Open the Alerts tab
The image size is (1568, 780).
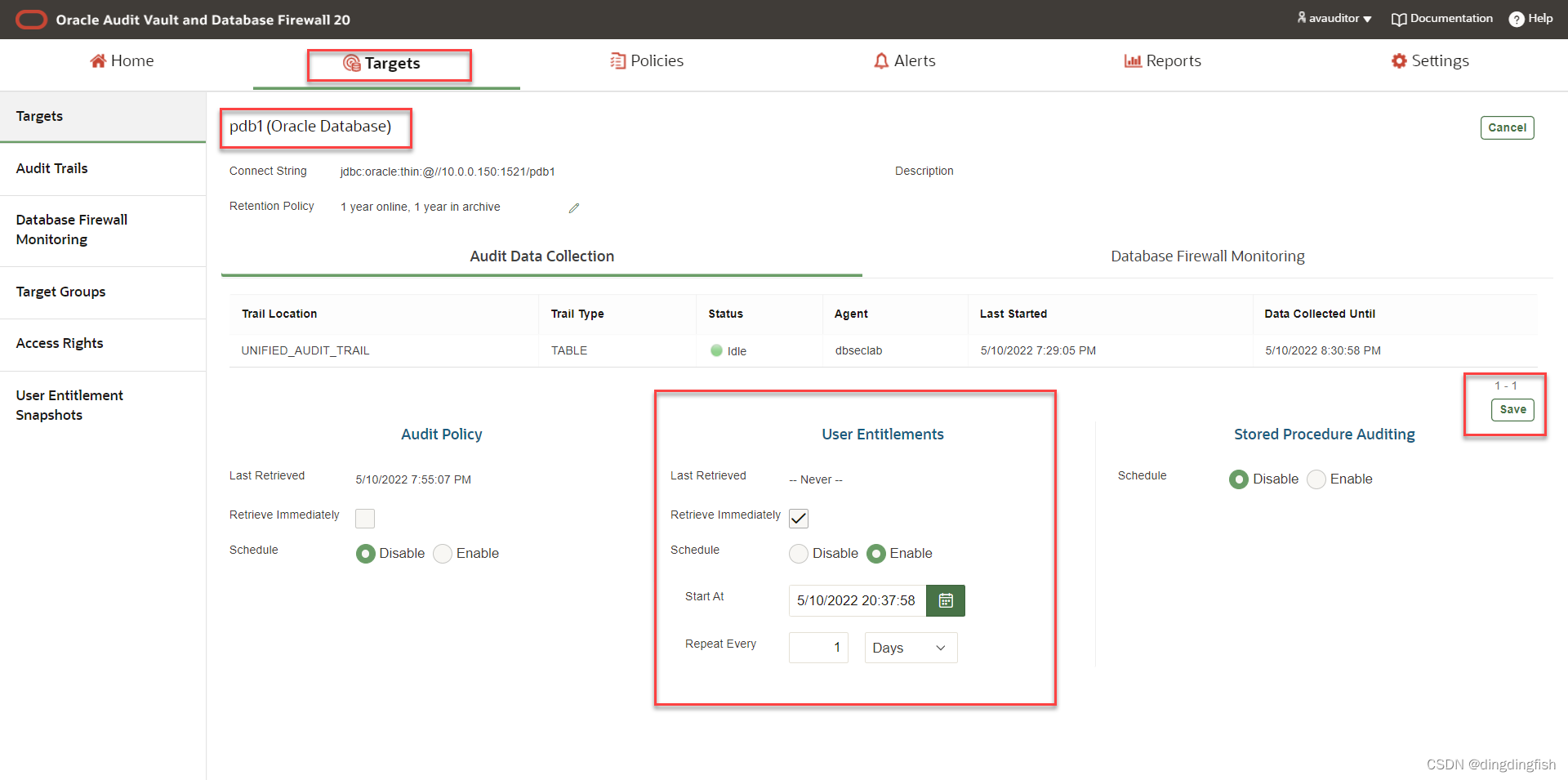coord(905,61)
